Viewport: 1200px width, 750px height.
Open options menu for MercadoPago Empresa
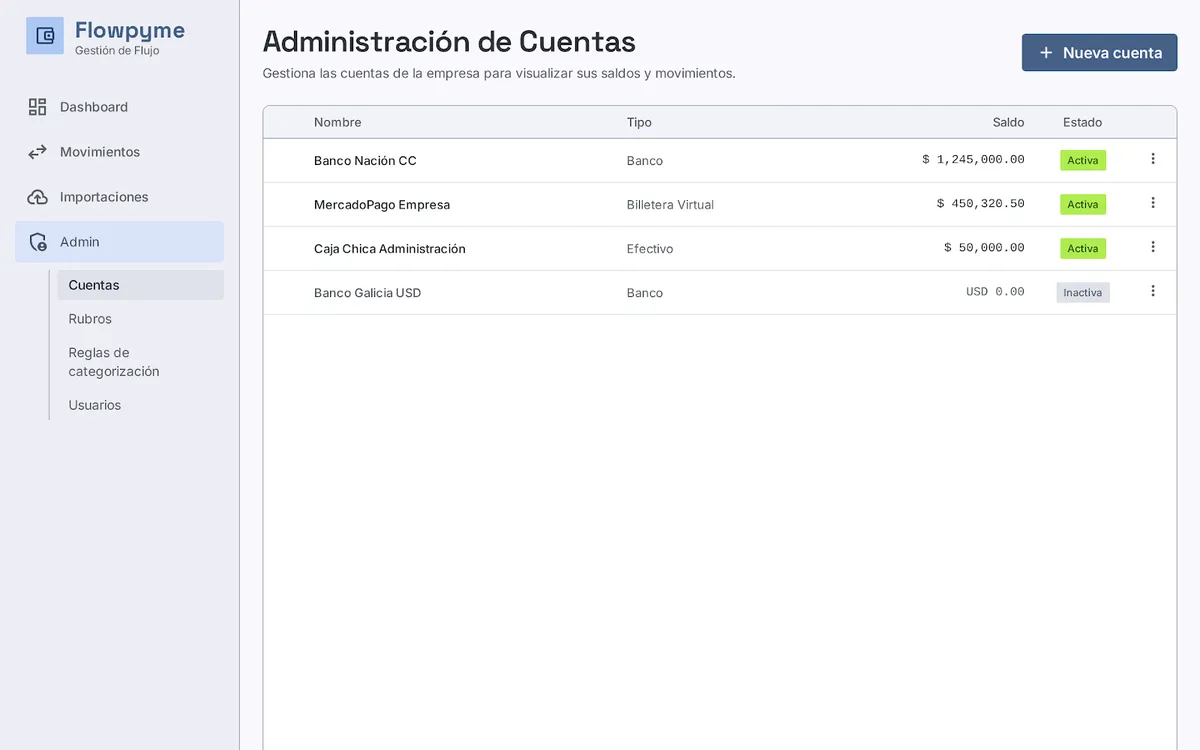1153,203
